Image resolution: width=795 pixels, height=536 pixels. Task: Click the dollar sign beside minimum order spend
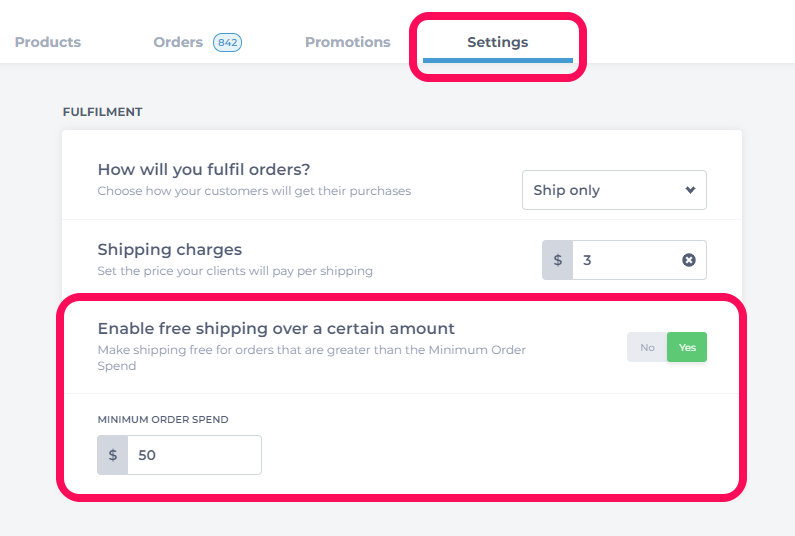(113, 455)
